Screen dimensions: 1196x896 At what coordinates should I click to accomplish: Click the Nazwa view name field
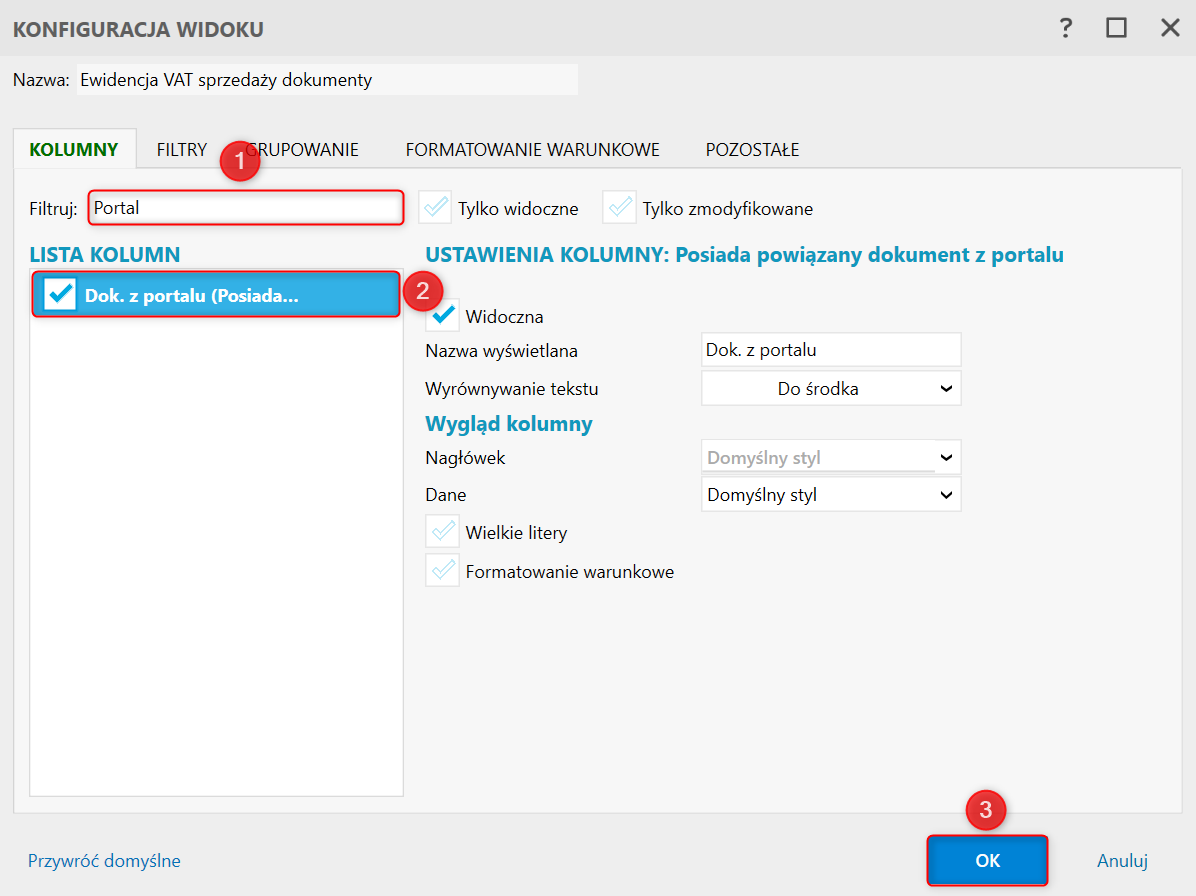click(x=327, y=80)
